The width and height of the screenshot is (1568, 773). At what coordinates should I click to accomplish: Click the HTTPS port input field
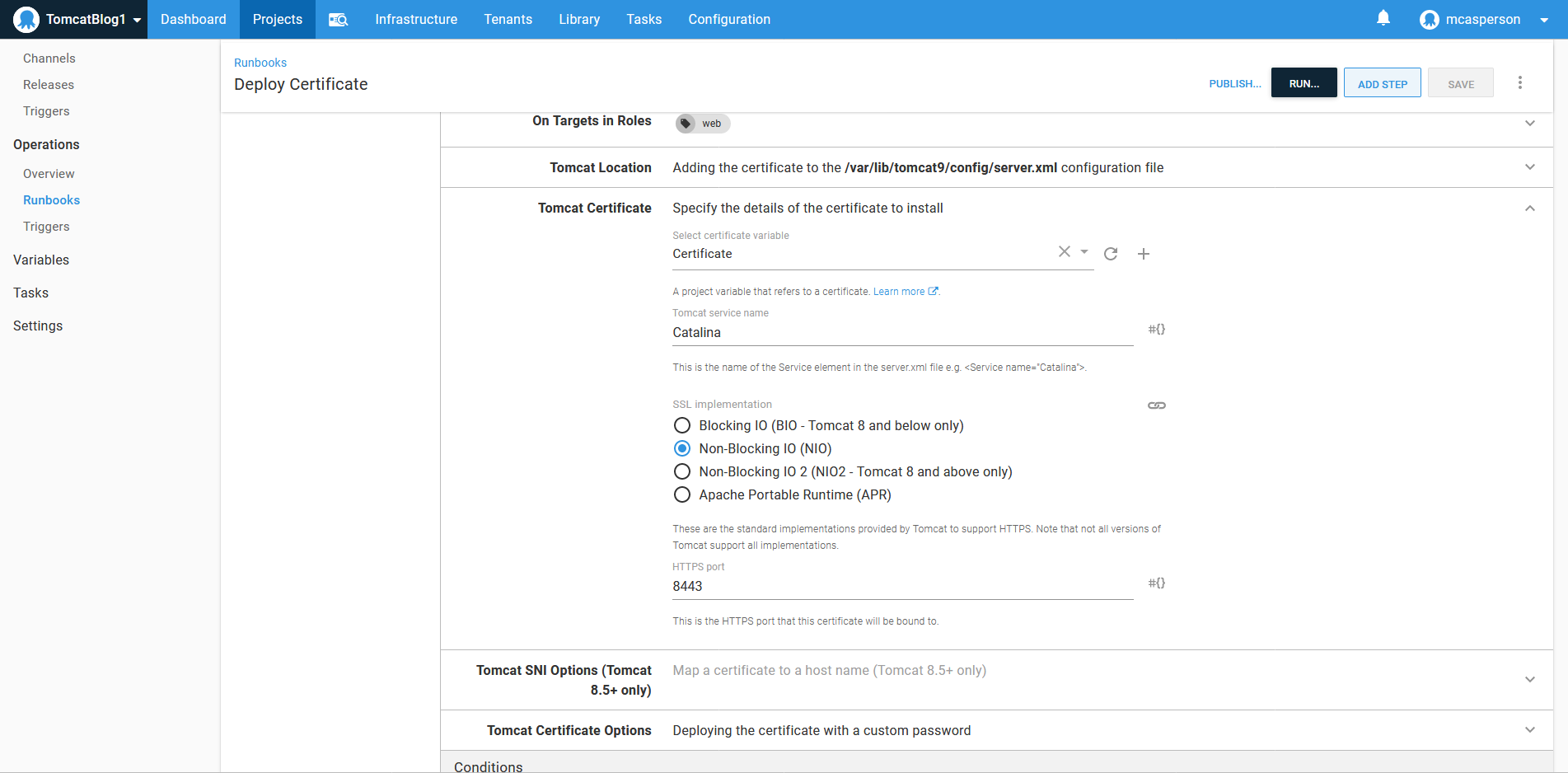tap(902, 587)
